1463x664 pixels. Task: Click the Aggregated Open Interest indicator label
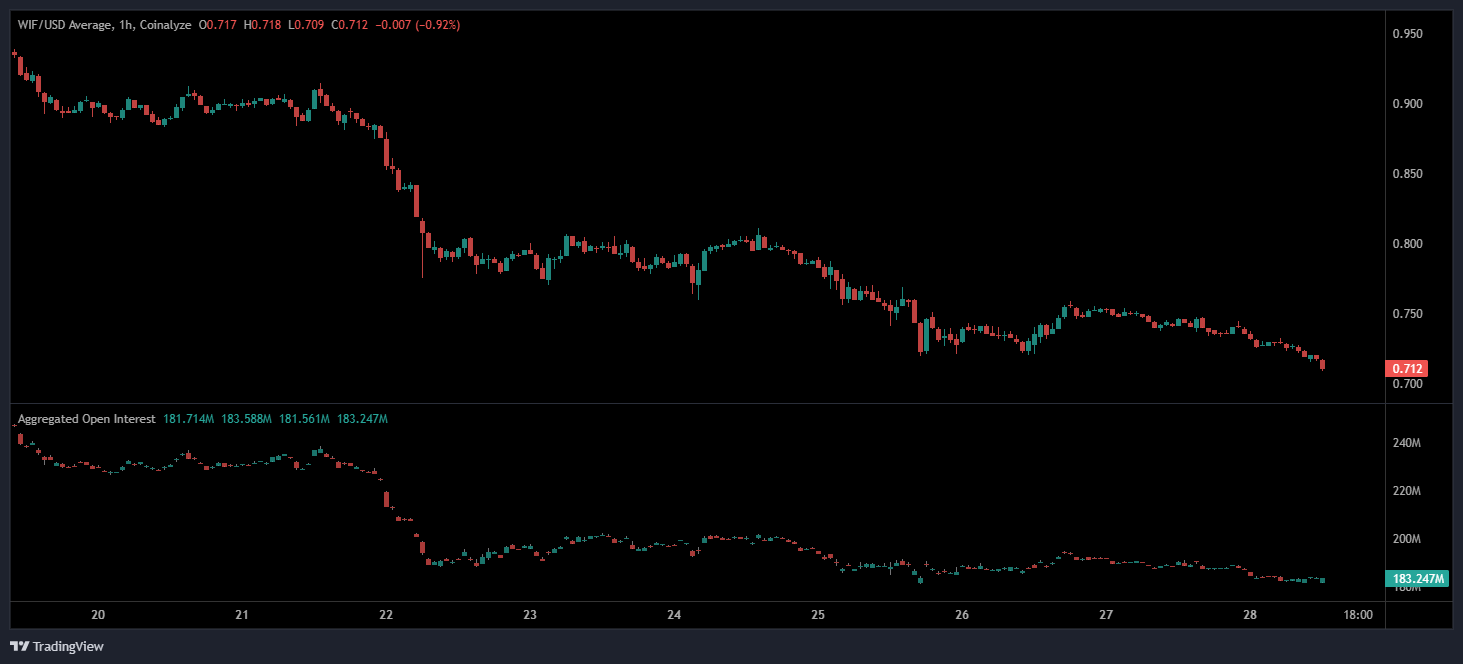[86, 419]
